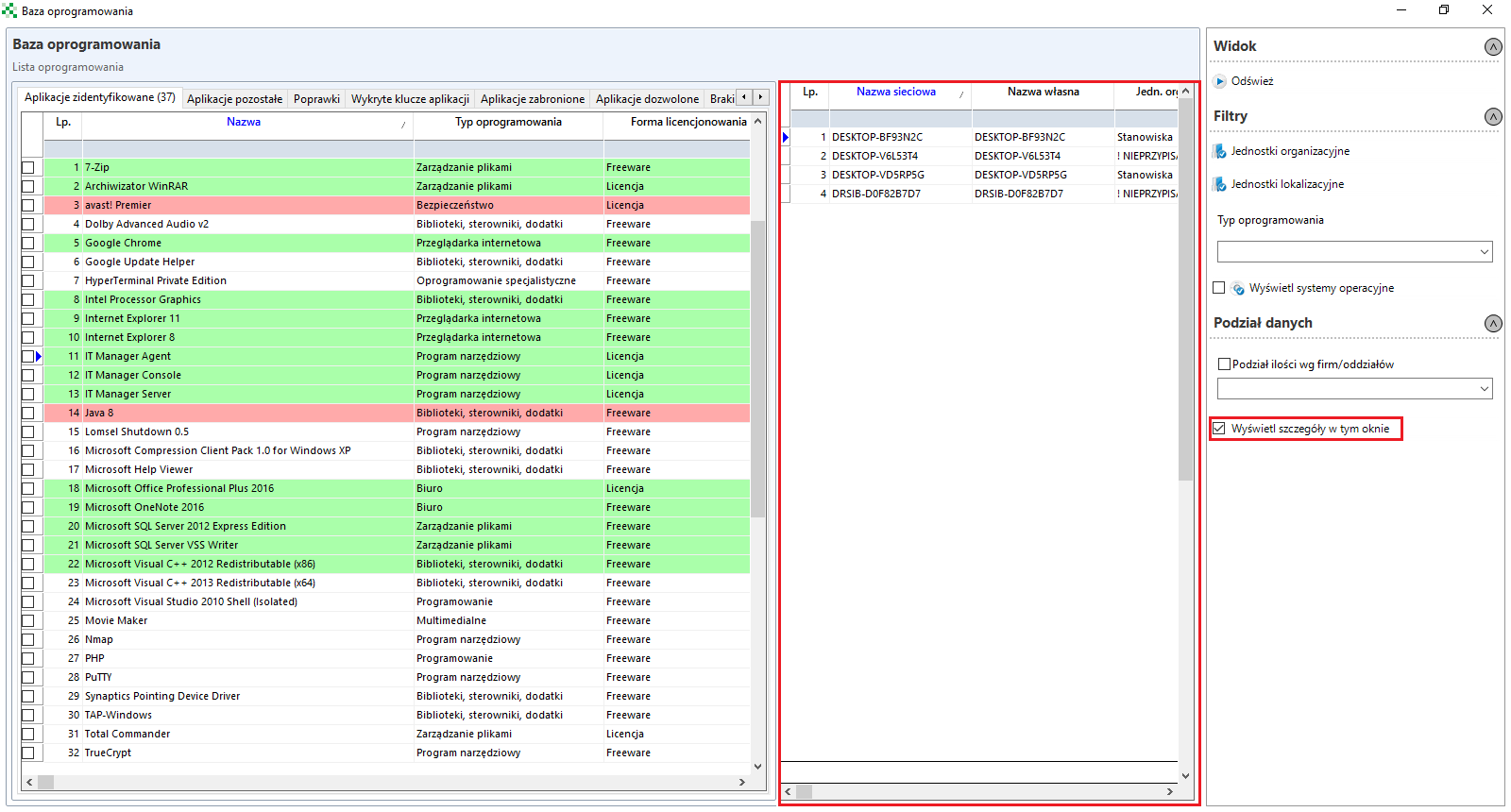This screenshot has width=1511, height=812.
Task: Select the Aplikacje dozwolone tab
Action: (647, 99)
